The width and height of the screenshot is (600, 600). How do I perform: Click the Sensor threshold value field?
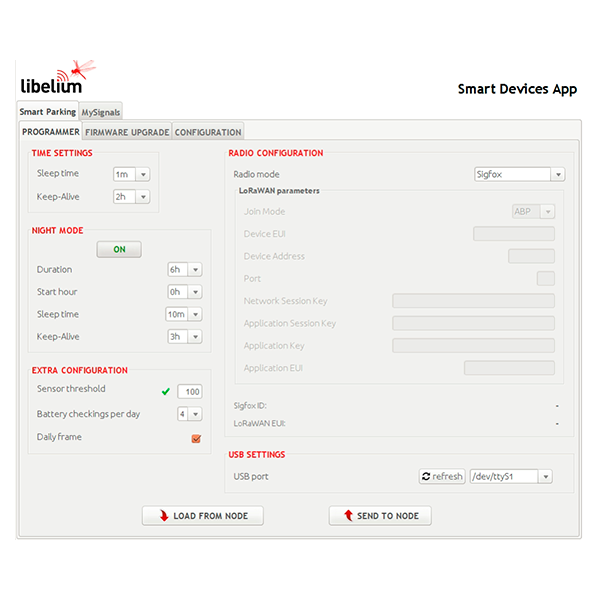(190, 391)
